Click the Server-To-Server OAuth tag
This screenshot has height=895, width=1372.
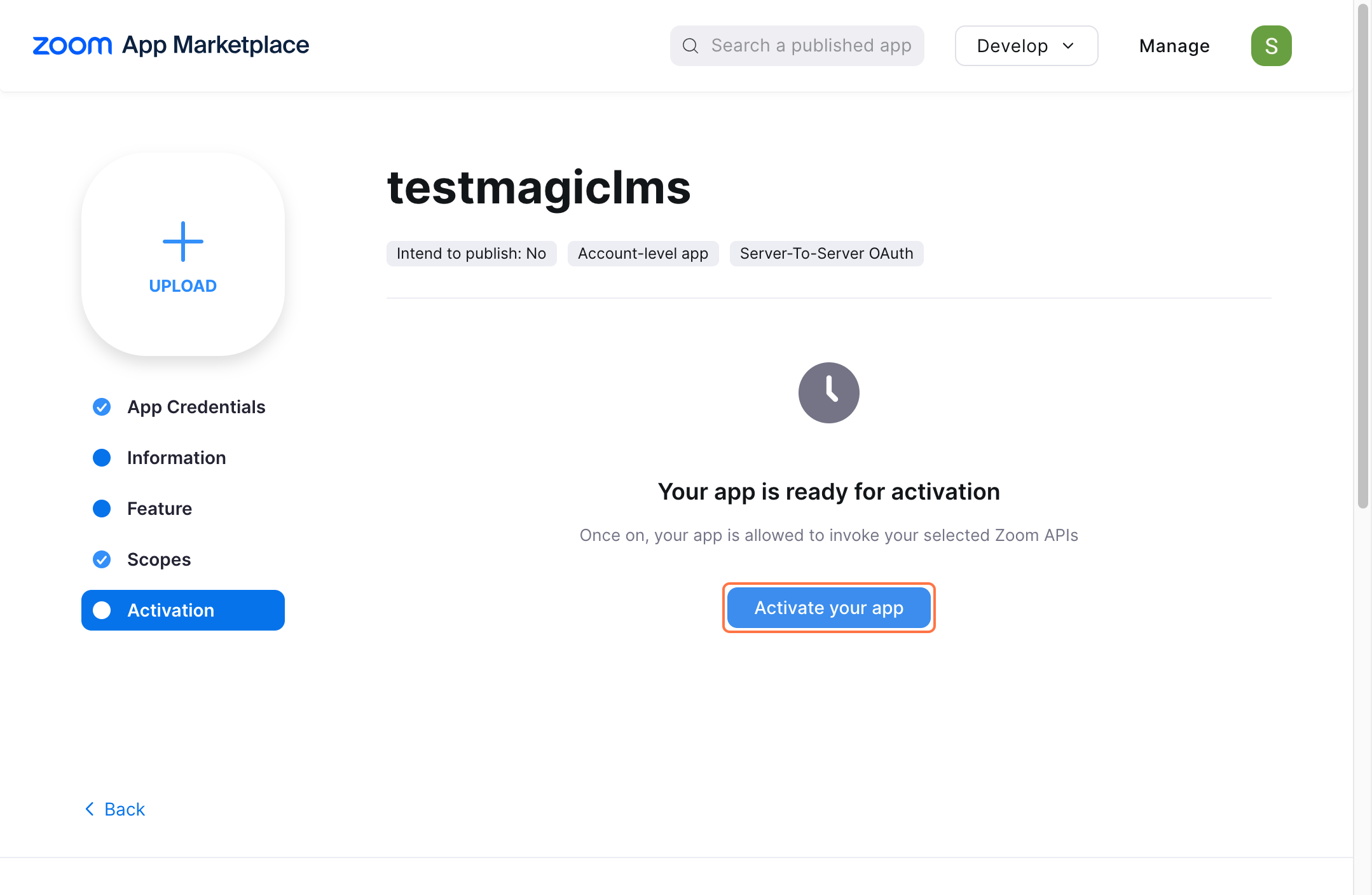827,254
